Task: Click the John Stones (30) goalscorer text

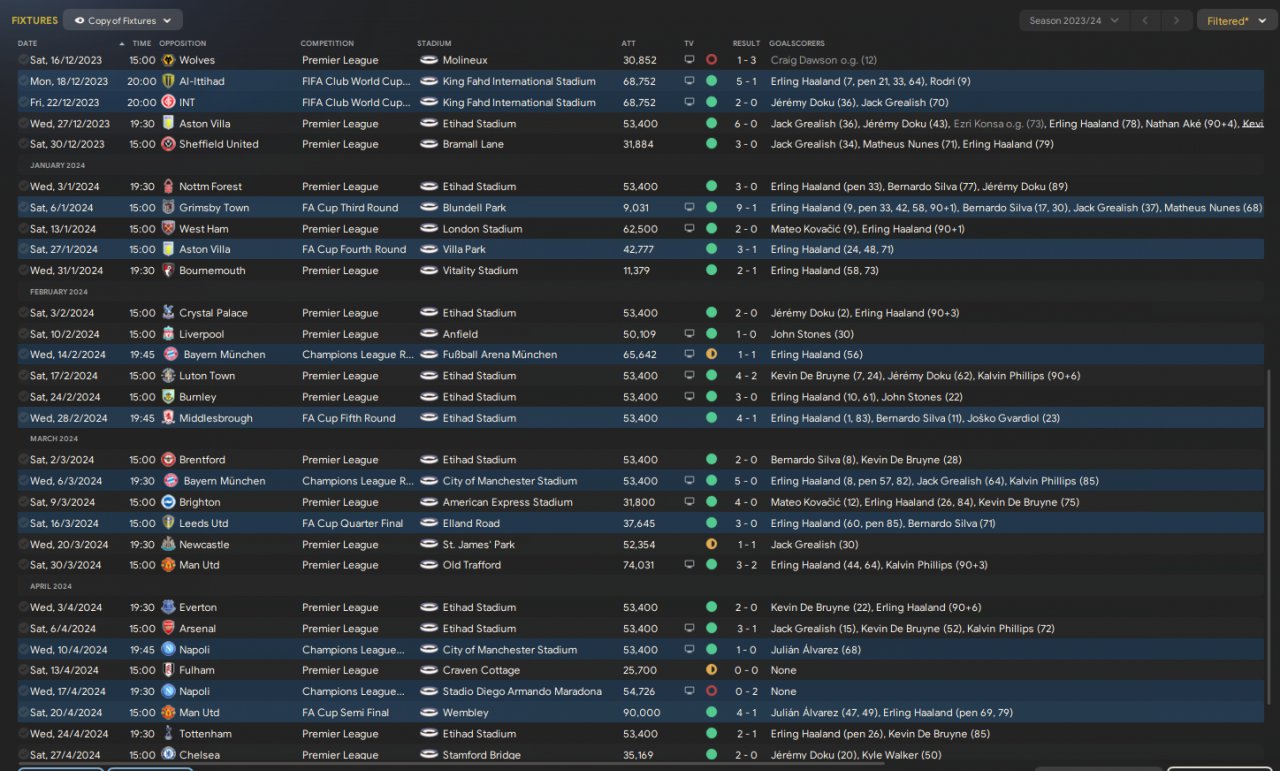Action: 812,334
